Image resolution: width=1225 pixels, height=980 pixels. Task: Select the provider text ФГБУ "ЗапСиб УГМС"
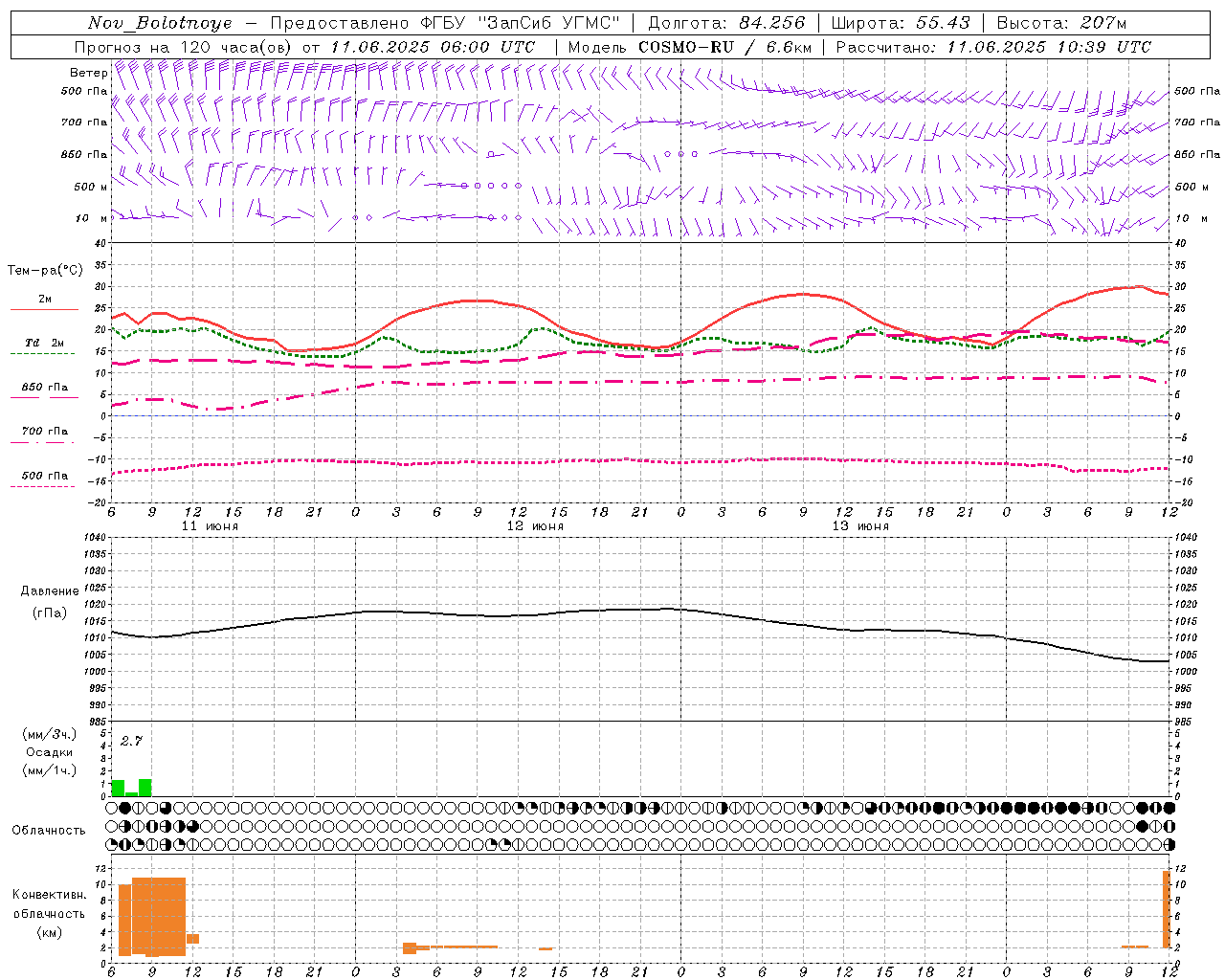(x=521, y=23)
